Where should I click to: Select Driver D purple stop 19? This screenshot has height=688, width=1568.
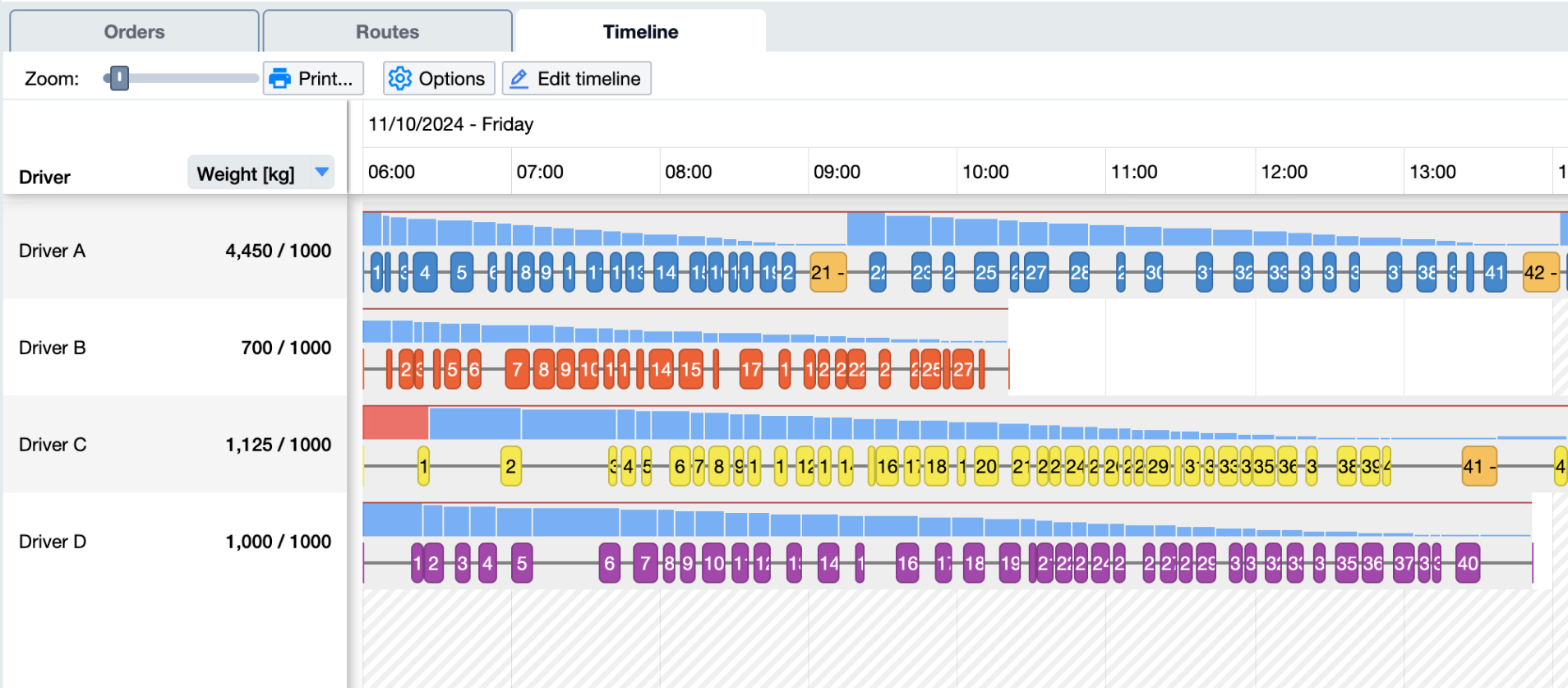click(x=1010, y=563)
